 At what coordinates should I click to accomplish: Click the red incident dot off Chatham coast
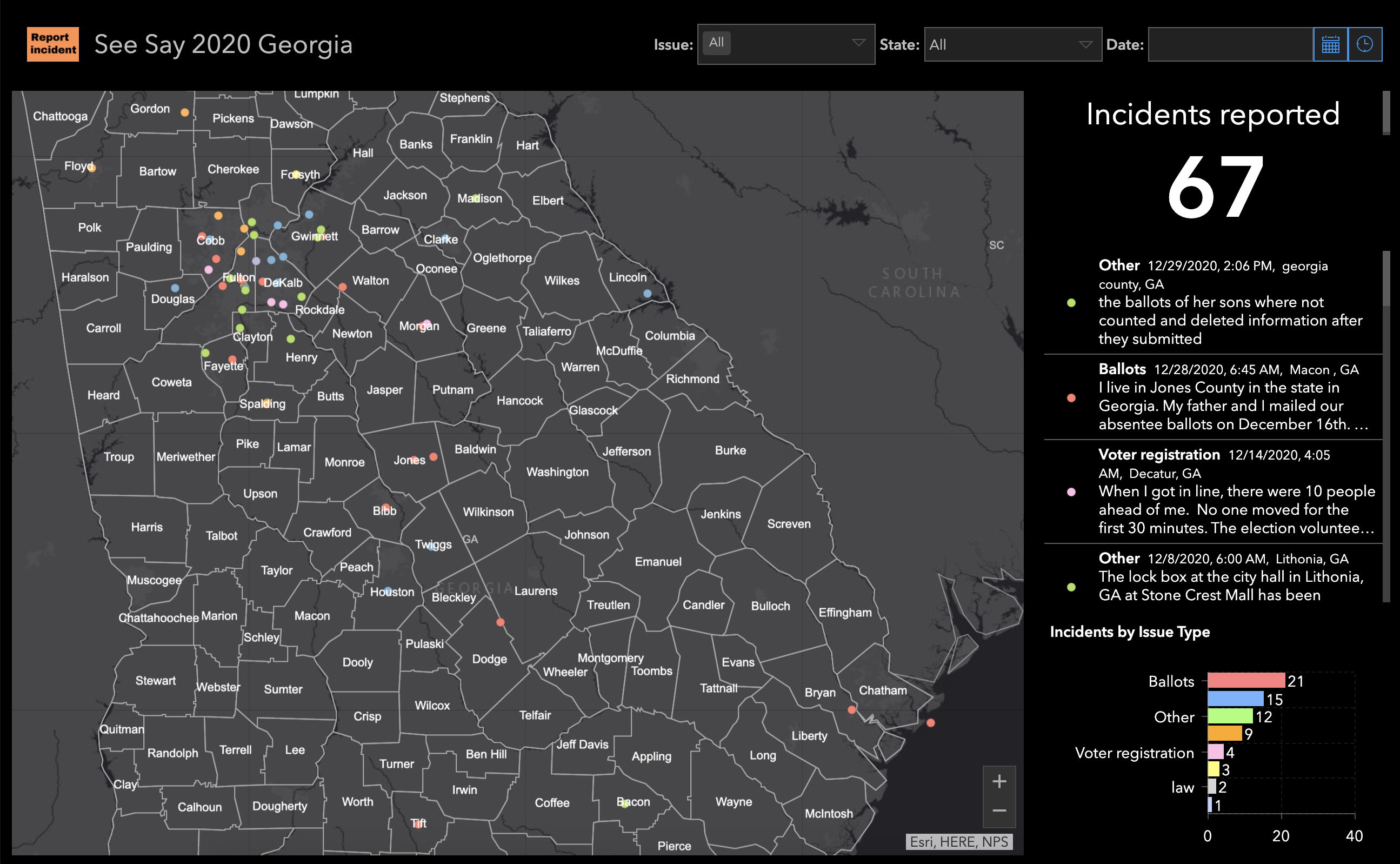point(930,723)
